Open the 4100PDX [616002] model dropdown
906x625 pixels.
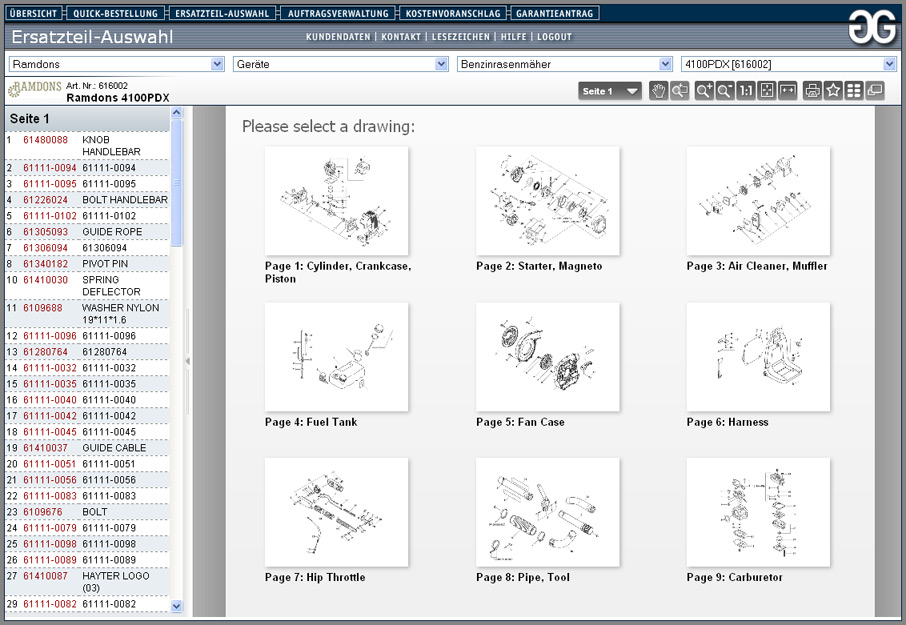click(890, 64)
